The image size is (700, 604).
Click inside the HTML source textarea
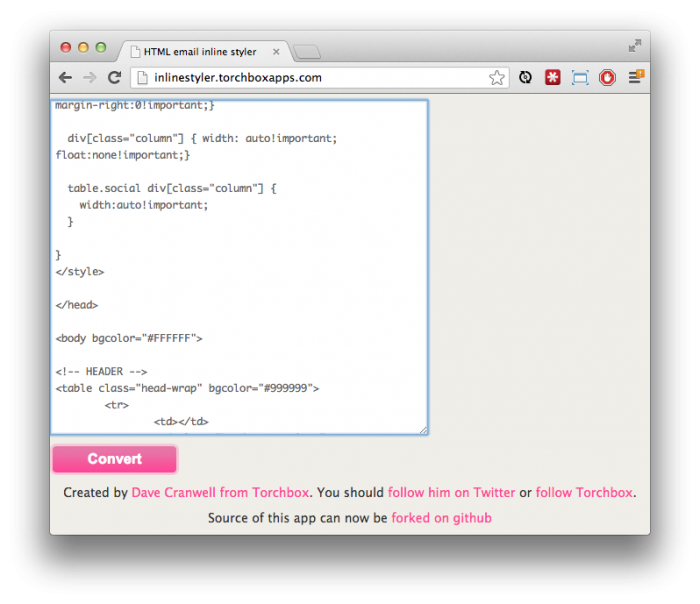coord(240,267)
